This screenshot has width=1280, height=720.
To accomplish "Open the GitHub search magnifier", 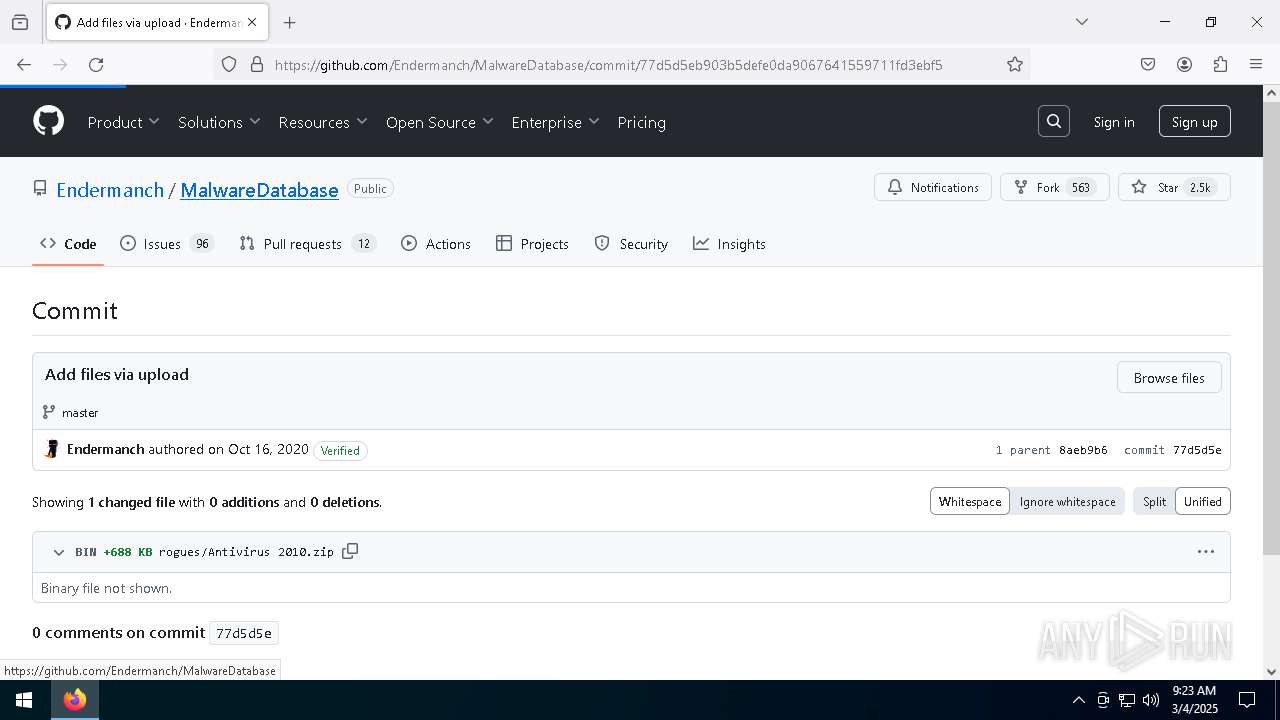I will pos(1054,121).
